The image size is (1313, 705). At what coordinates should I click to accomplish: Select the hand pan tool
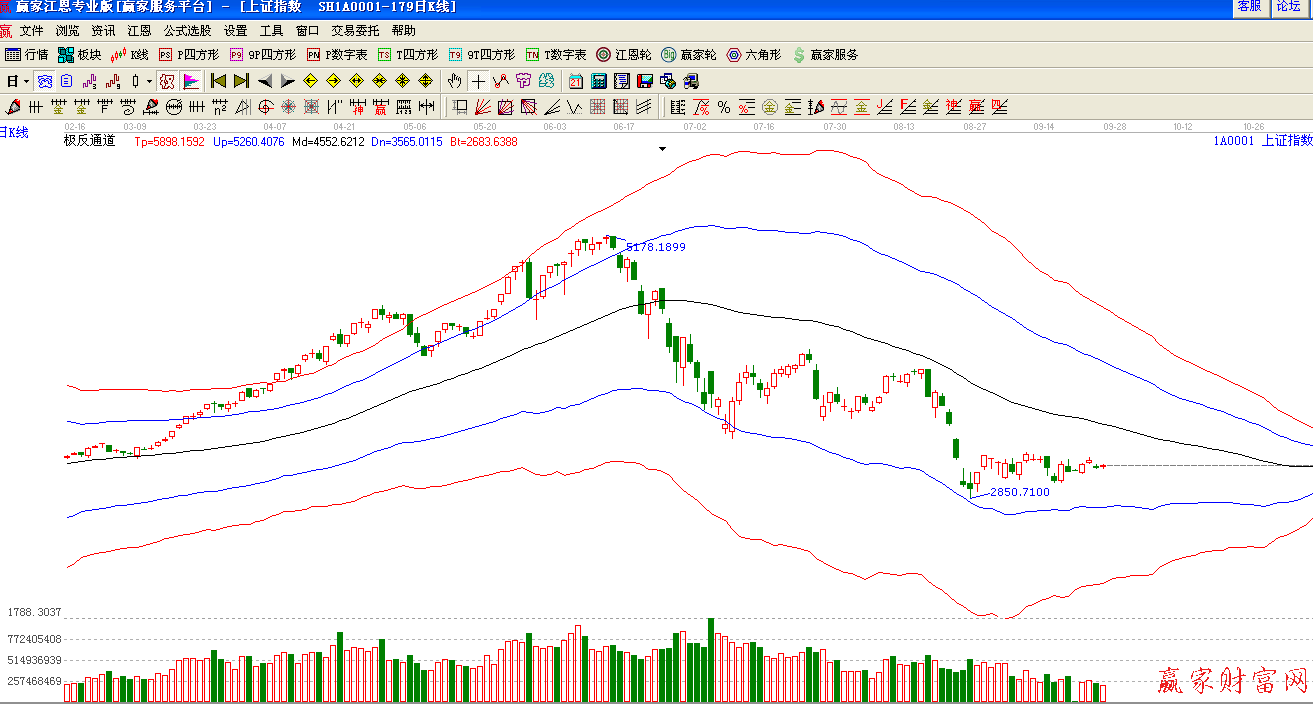tap(455, 81)
